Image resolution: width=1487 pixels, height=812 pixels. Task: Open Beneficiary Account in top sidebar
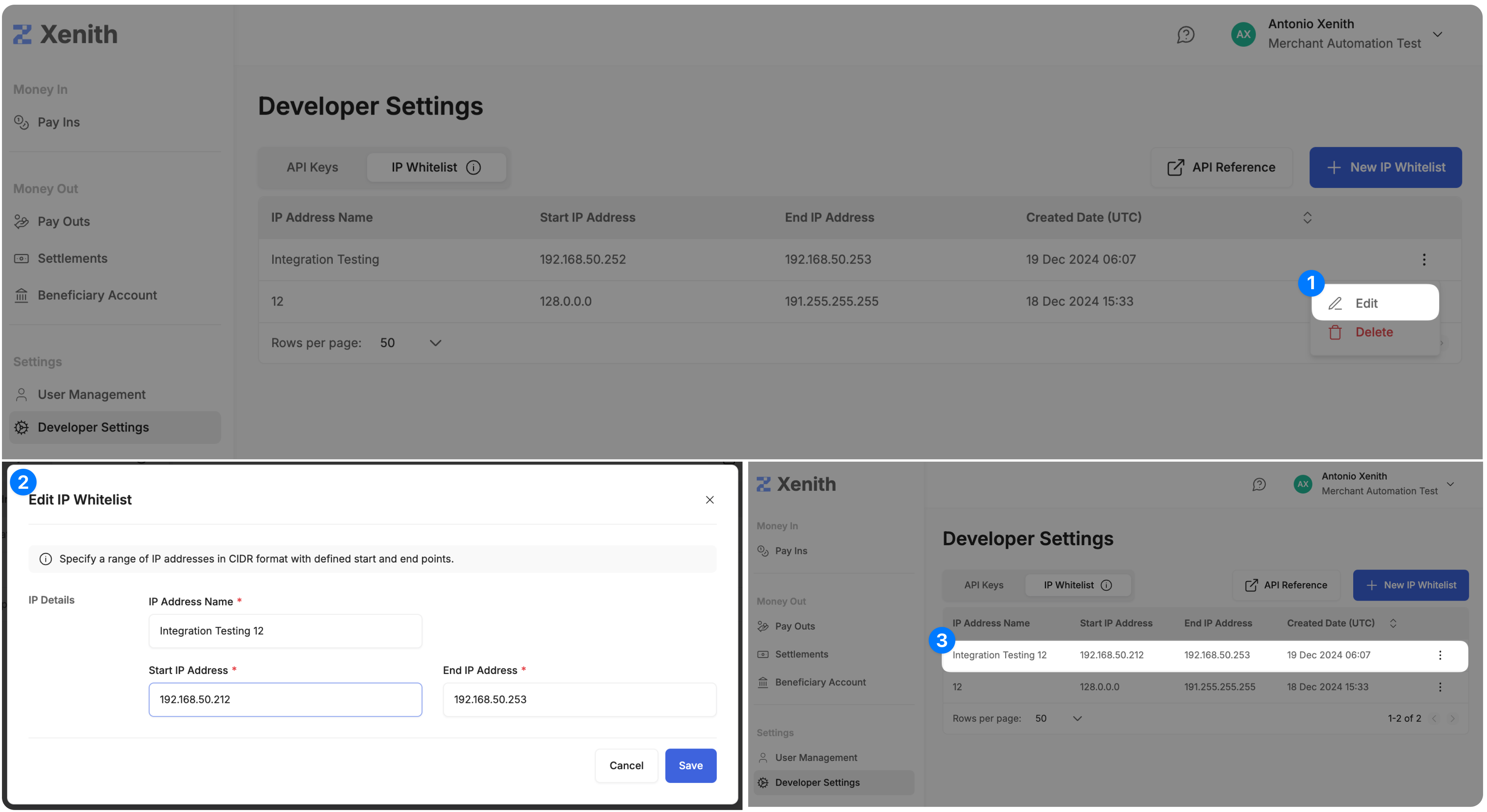click(97, 295)
